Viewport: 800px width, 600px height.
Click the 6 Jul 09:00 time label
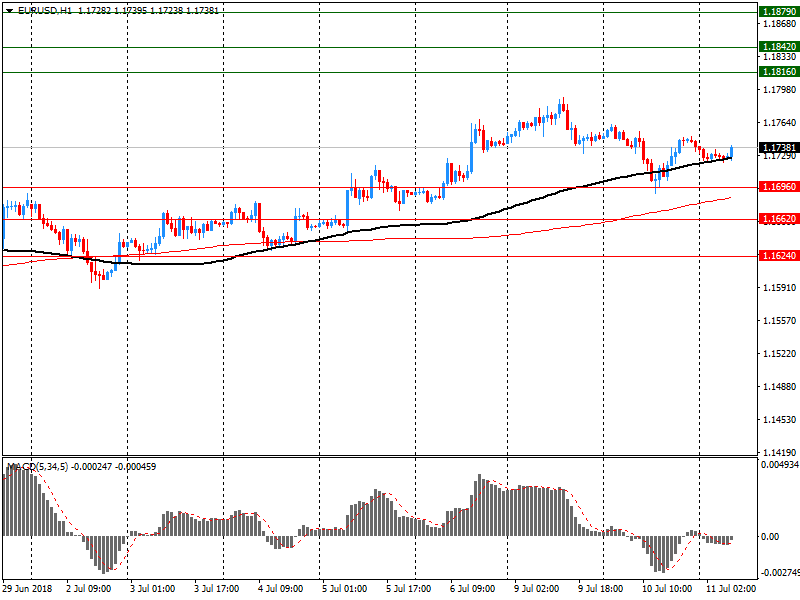(x=474, y=589)
